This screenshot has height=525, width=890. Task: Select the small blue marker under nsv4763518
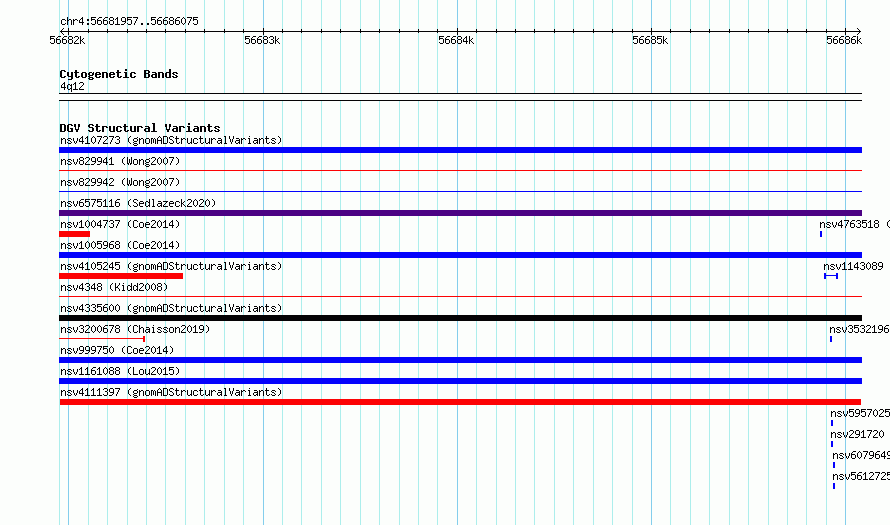[821, 234]
